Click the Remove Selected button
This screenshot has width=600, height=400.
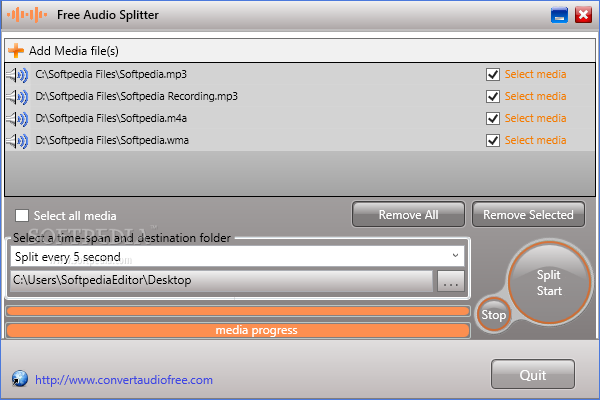pos(528,214)
